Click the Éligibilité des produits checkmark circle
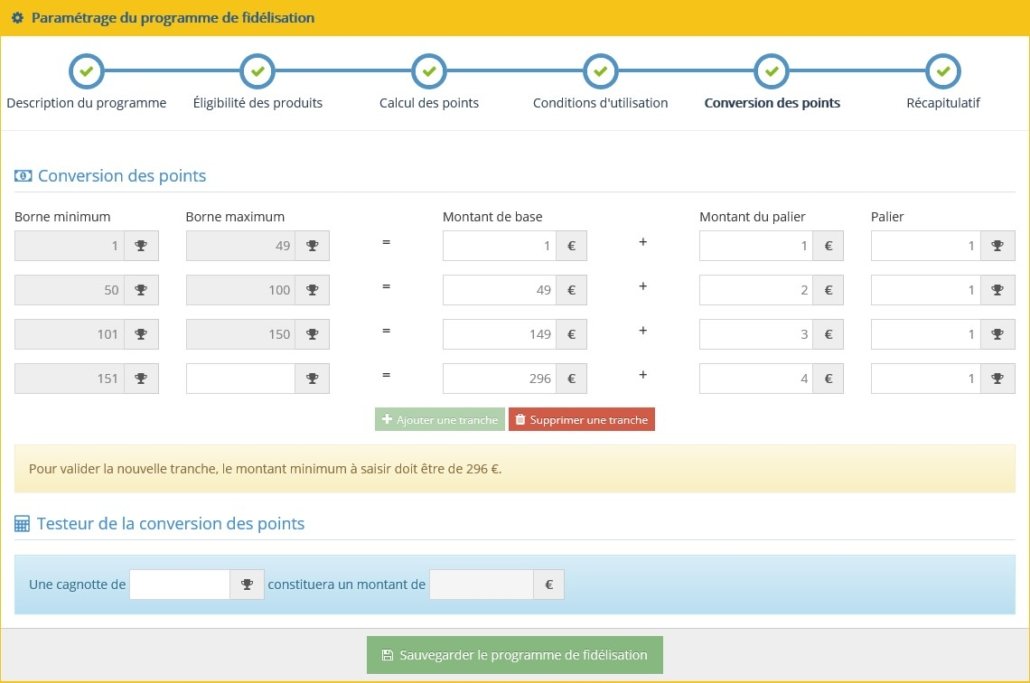The width and height of the screenshot is (1030, 683). click(x=258, y=72)
